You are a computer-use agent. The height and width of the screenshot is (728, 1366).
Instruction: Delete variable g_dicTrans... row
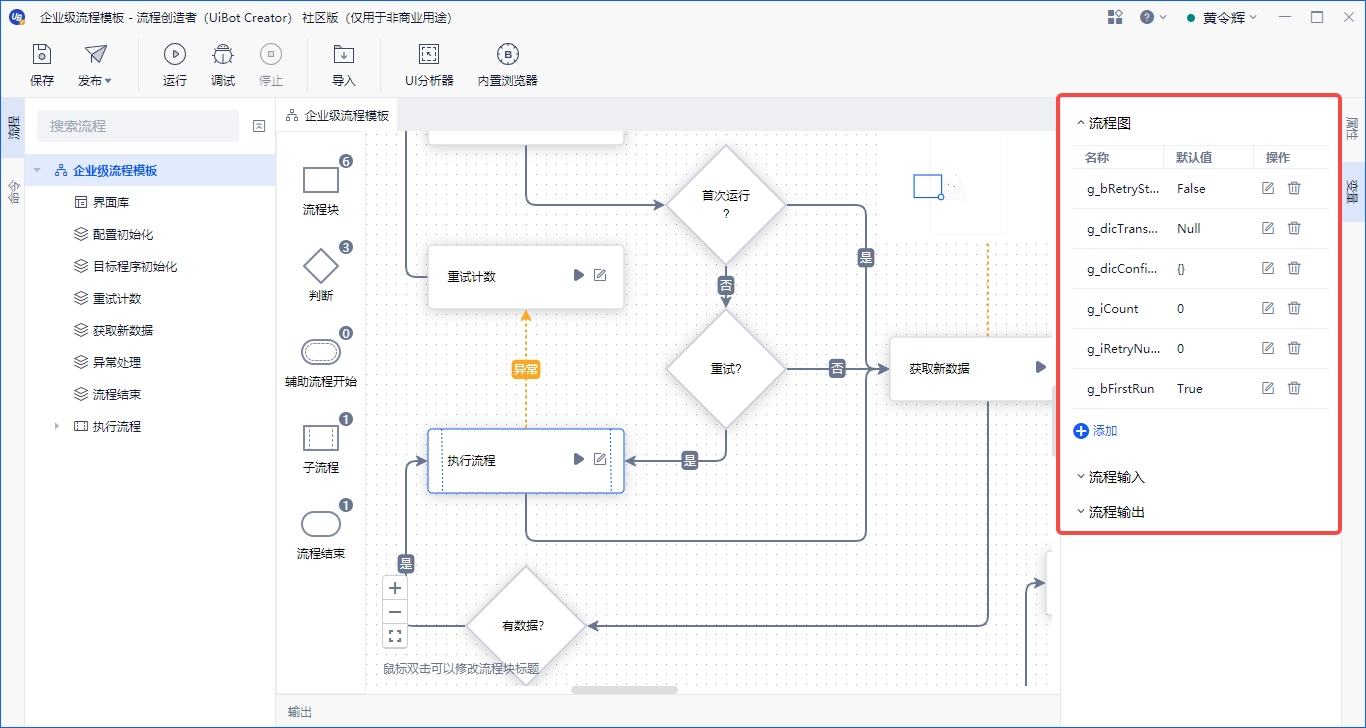pos(1294,228)
